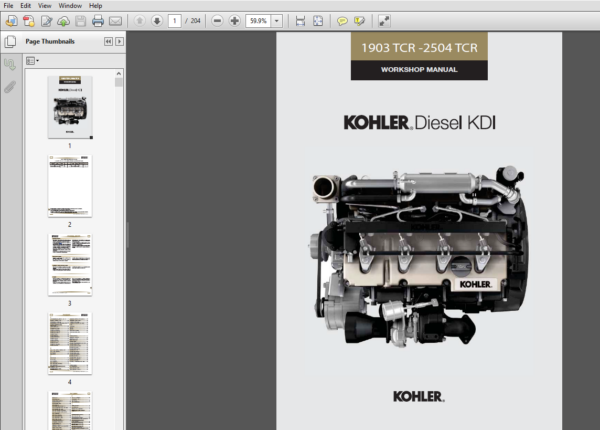Viewport: 600px width, 430px height.
Task: Print the document with printer icon
Action: [x=98, y=21]
